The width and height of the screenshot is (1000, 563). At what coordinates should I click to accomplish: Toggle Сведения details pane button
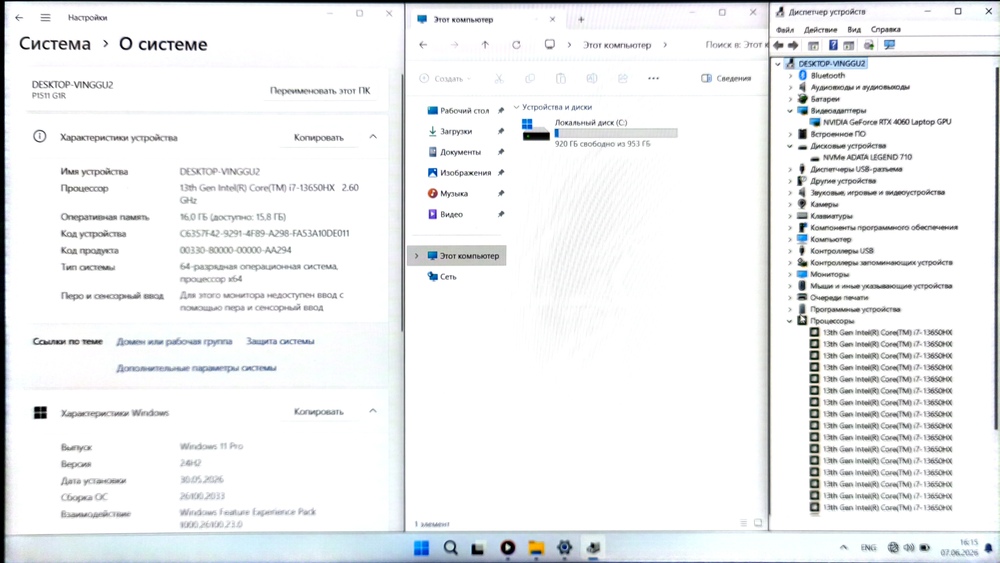point(726,78)
